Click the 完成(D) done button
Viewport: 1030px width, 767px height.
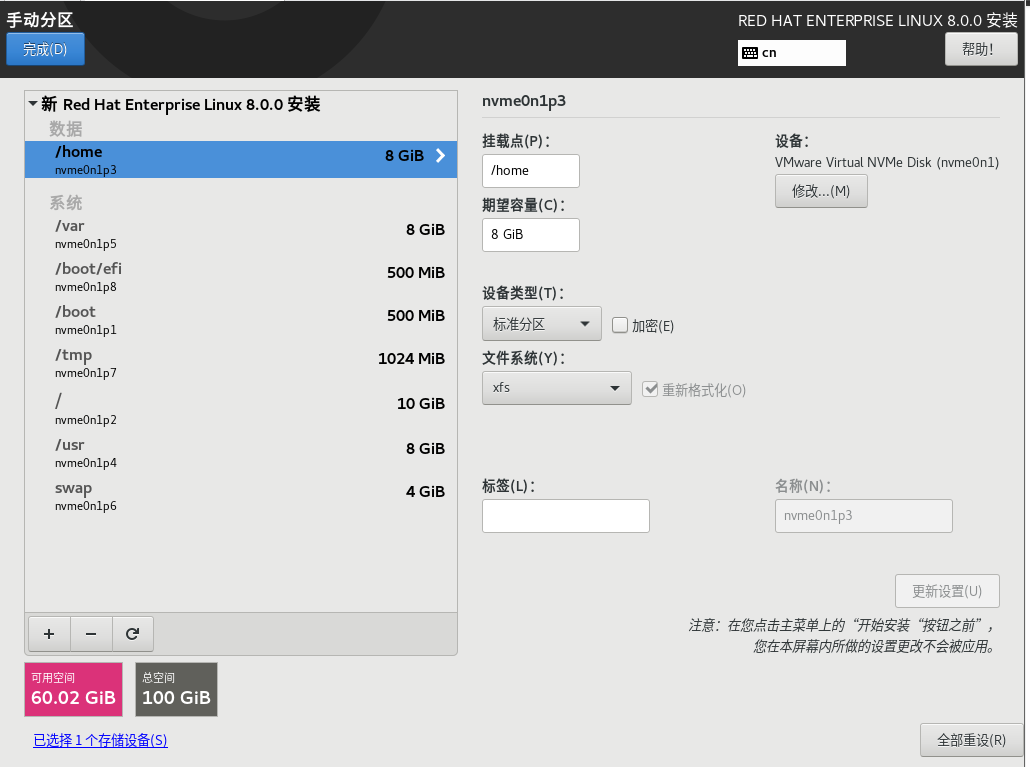45,49
